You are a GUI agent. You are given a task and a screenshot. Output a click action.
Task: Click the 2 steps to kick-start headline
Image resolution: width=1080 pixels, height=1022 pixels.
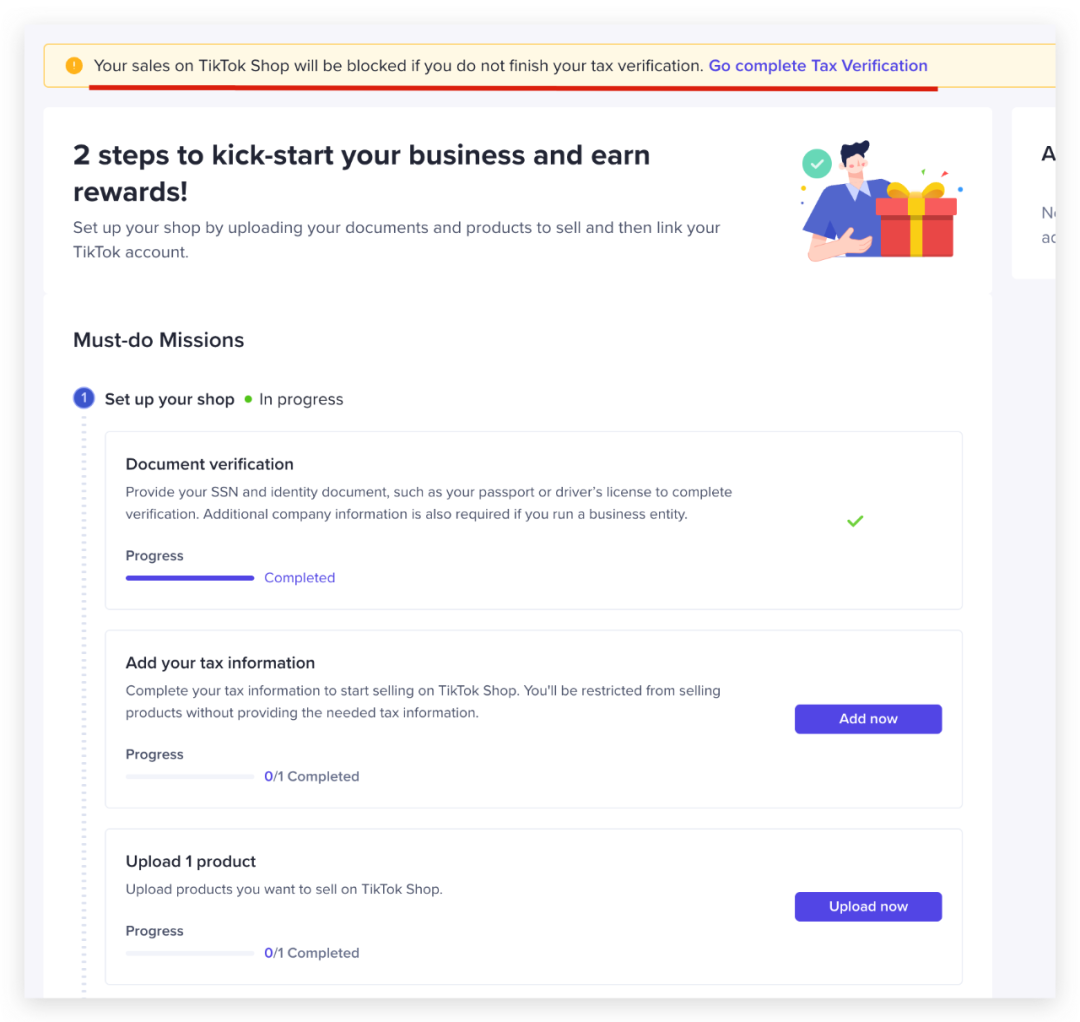click(x=361, y=172)
